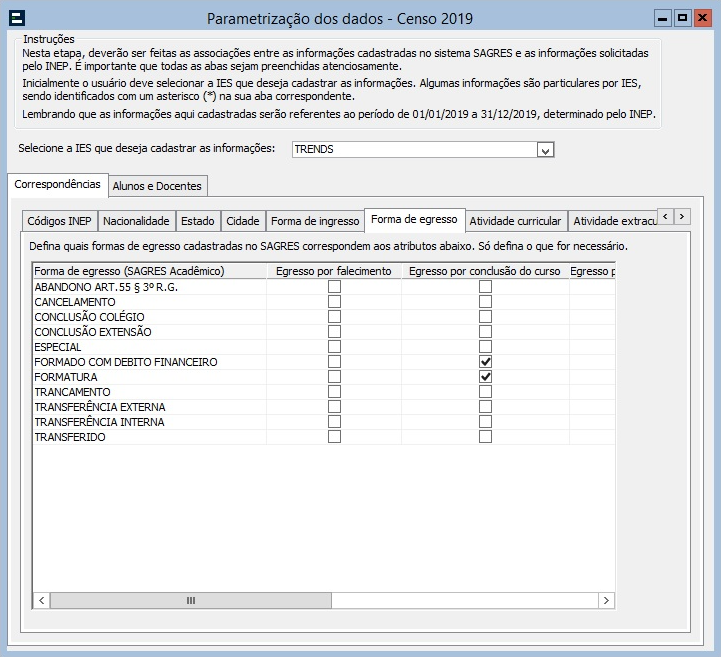Screen dimensions: 721x657
Task: Check Egresso por falecimento for ABANDONO ART.55
Action: point(334,287)
